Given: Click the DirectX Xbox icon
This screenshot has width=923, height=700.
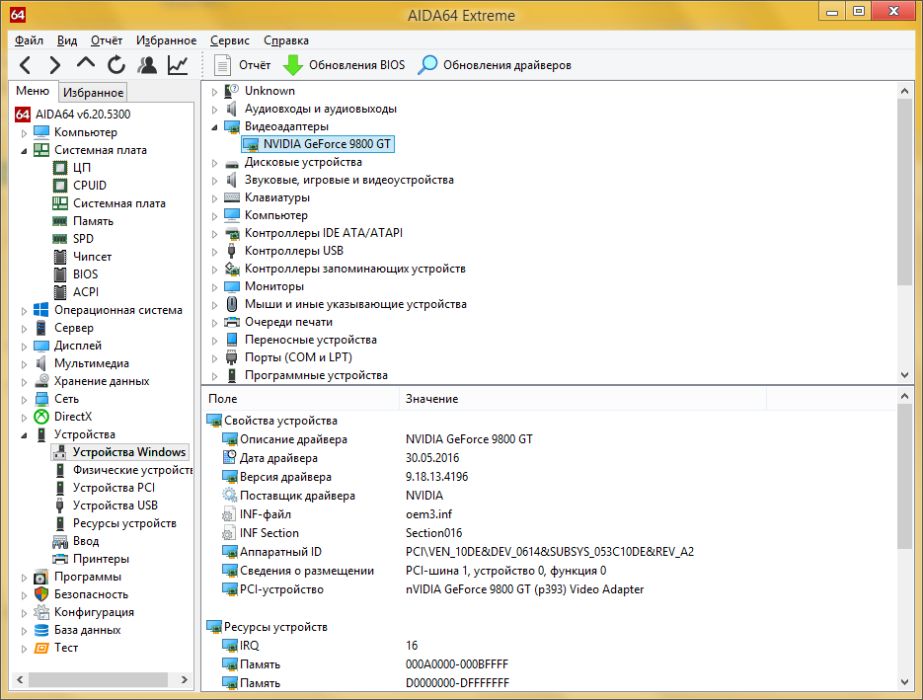Looking at the screenshot, I should (x=41, y=416).
